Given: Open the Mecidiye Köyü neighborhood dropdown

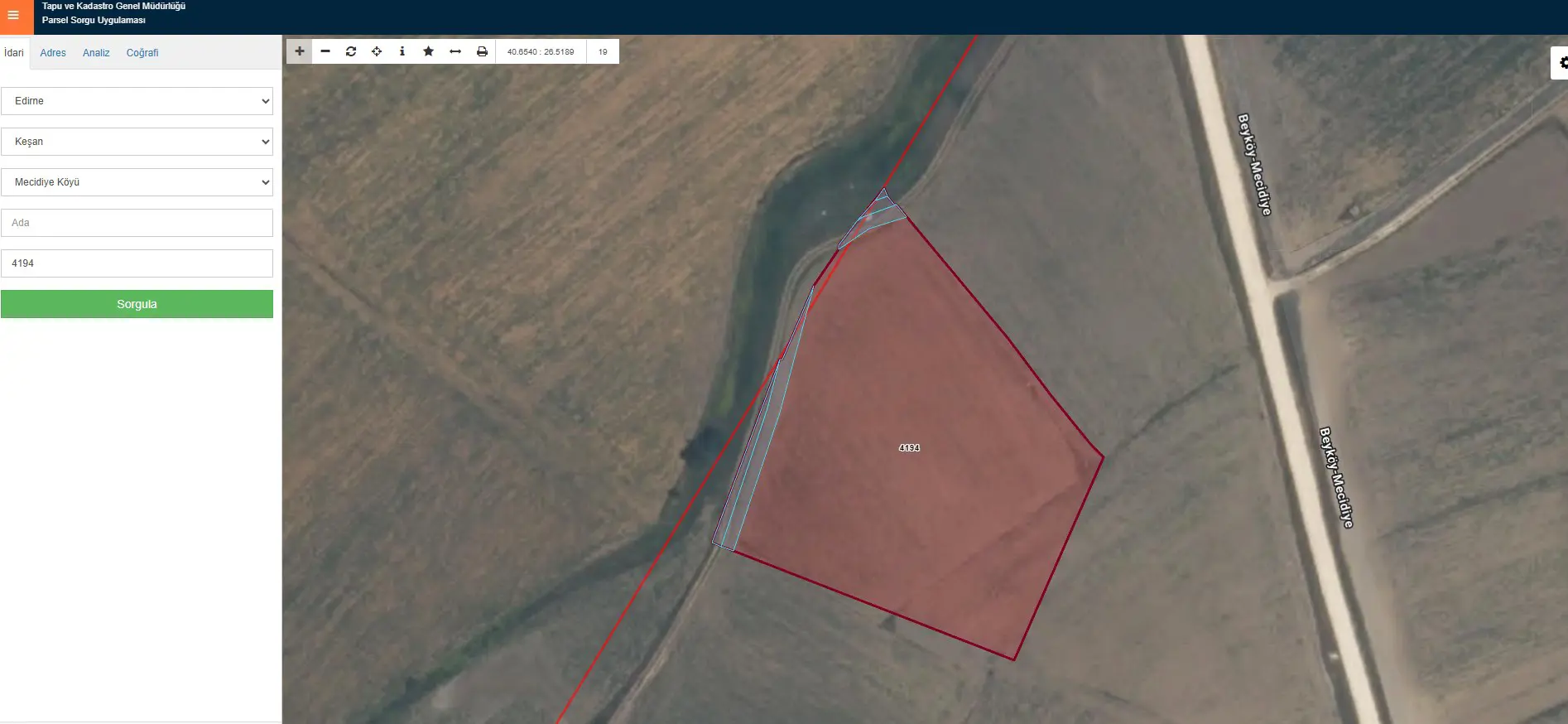Looking at the screenshot, I should 137,182.
